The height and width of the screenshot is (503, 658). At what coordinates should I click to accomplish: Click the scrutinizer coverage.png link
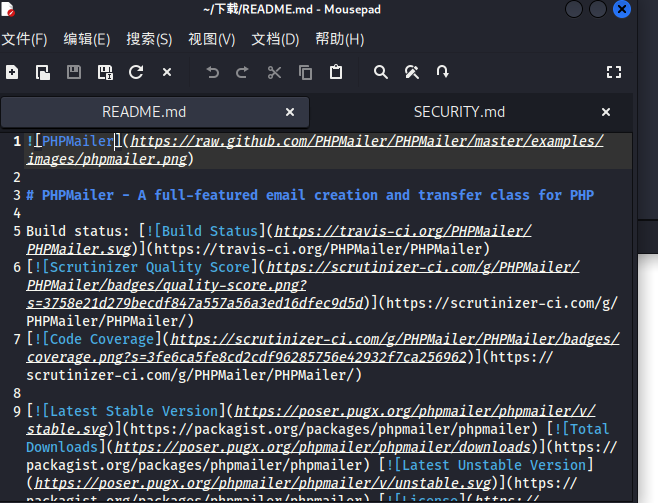click(x=323, y=348)
